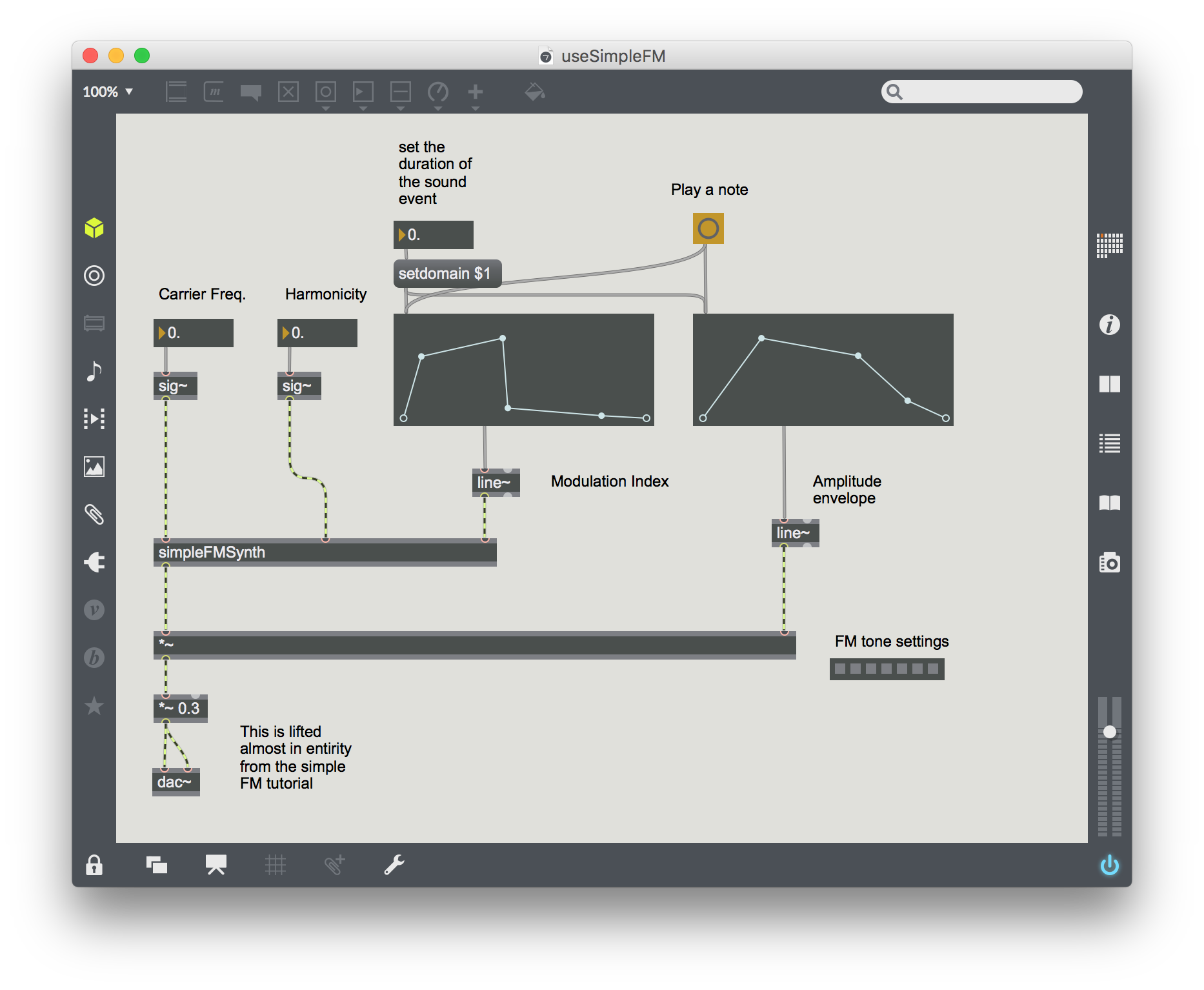Image resolution: width=1204 pixels, height=990 pixels.
Task: Click the paperclip Snippets icon
Action: pos(94,514)
